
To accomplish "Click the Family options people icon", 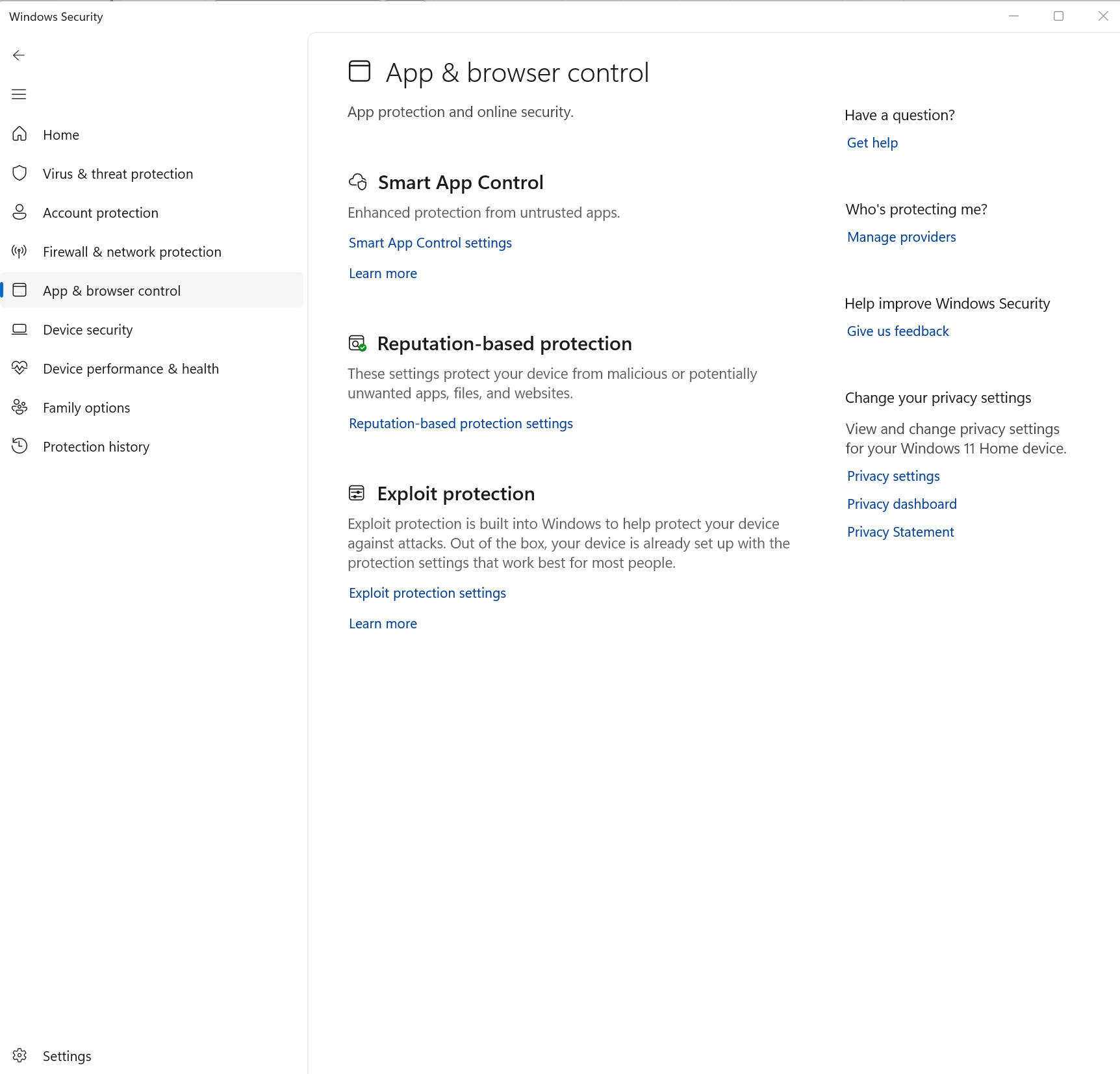I will (x=19, y=407).
